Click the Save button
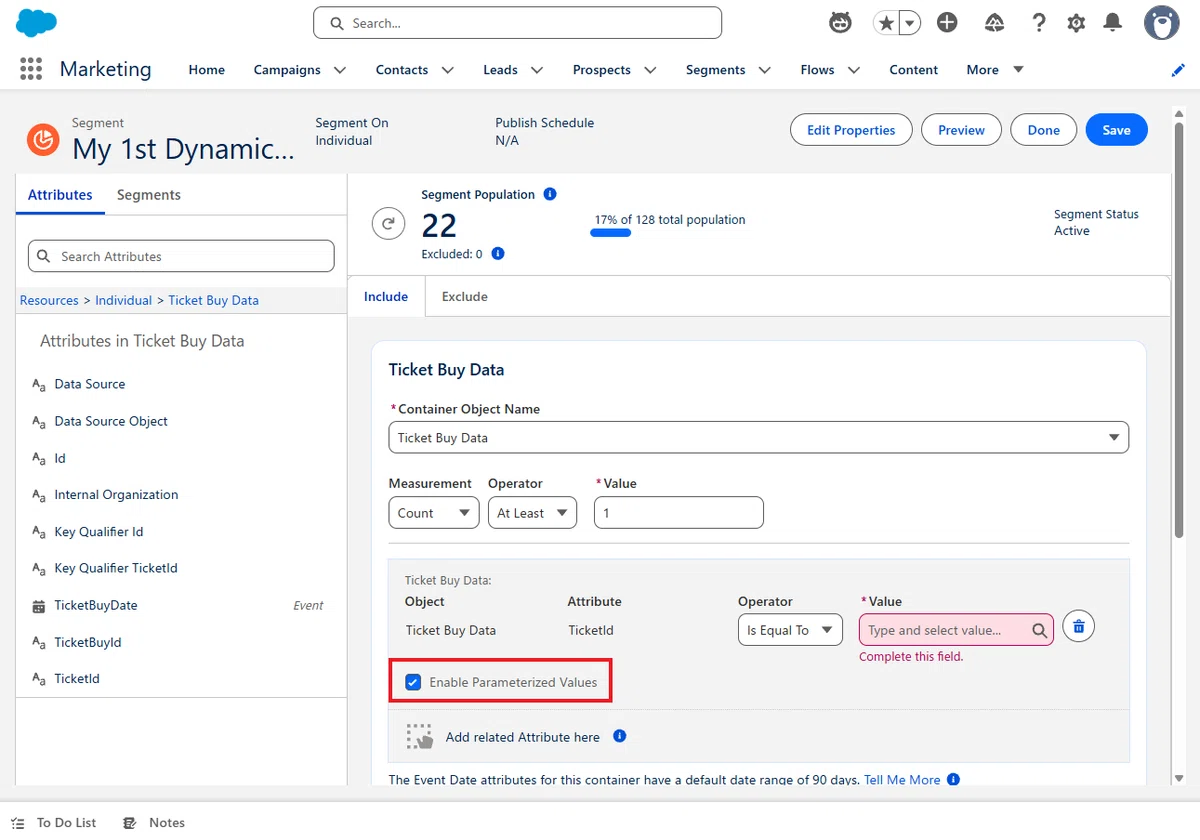1200x840 pixels. (x=1116, y=130)
